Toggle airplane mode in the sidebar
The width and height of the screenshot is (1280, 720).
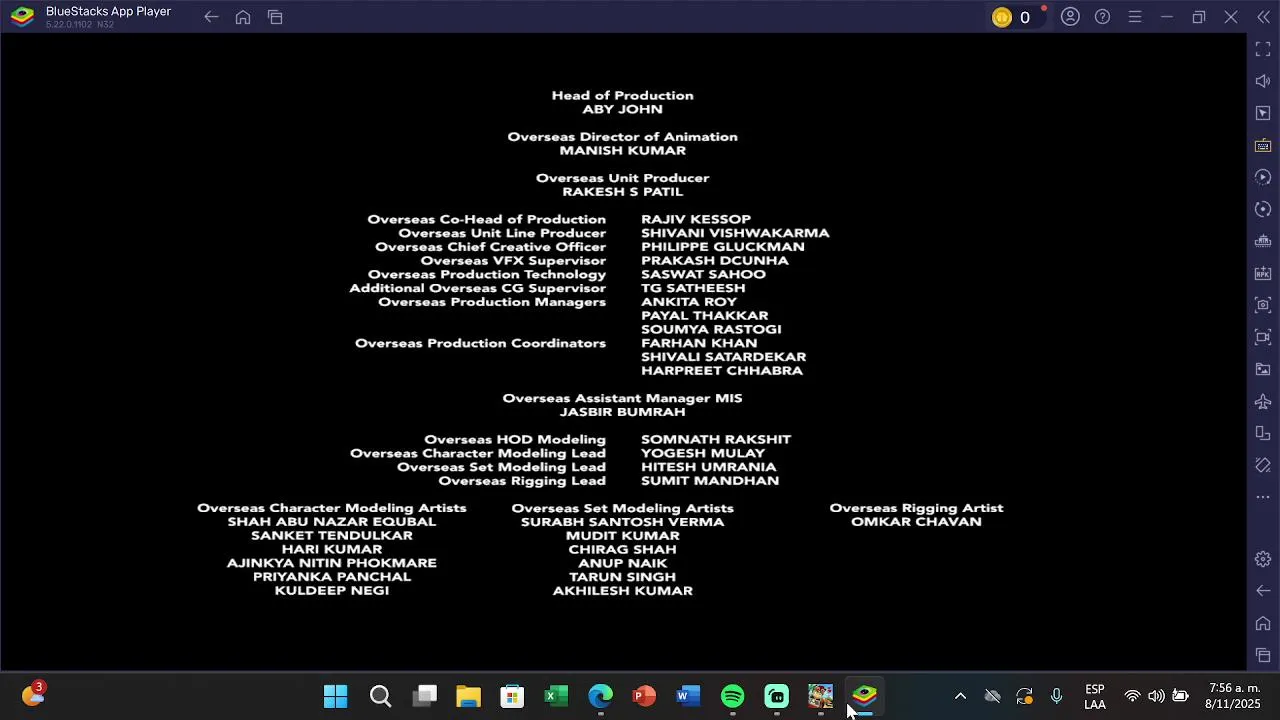(x=1263, y=401)
